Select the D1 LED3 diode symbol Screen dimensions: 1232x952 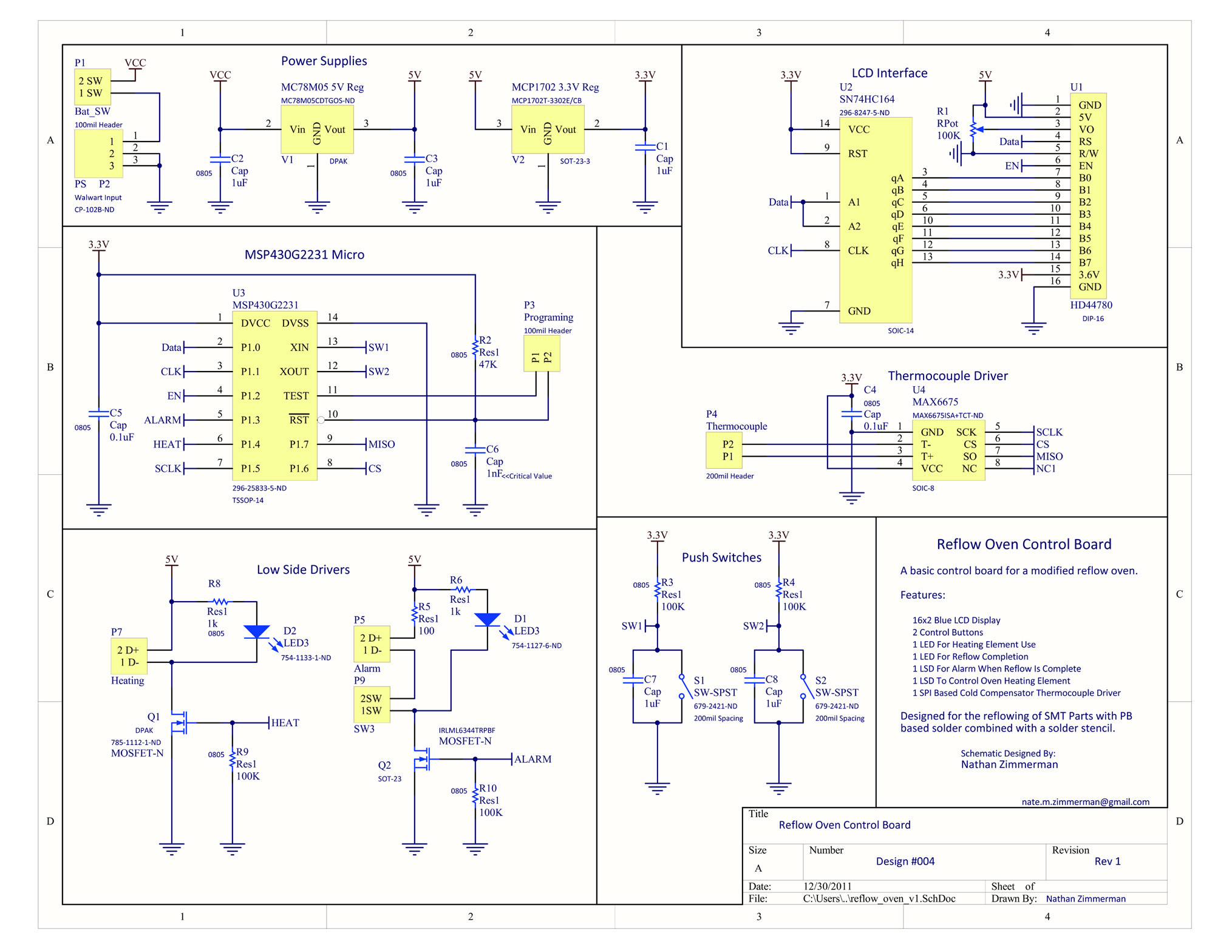click(487, 619)
